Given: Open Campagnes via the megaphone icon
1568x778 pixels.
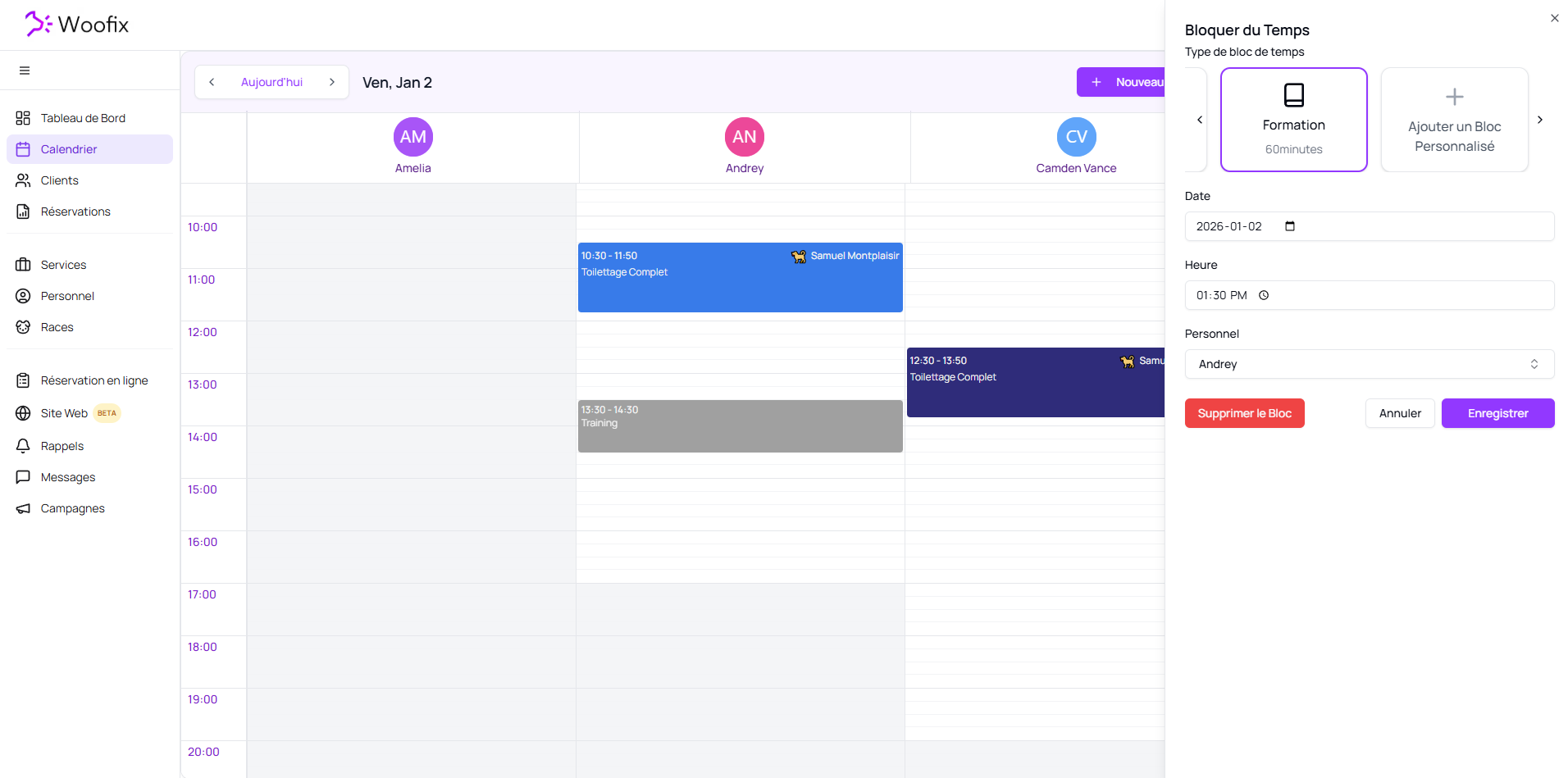Looking at the screenshot, I should pyautogui.click(x=23, y=508).
